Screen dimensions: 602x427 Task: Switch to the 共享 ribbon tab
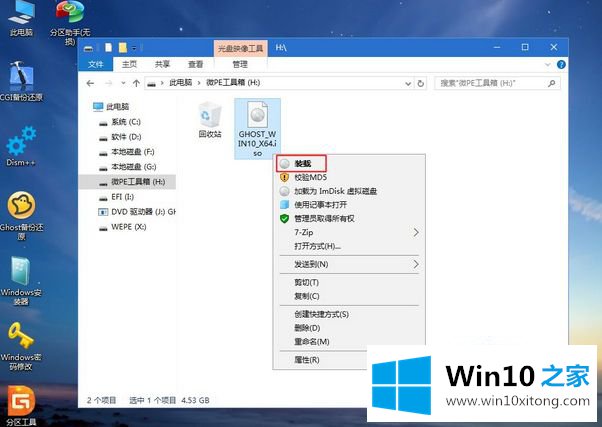point(162,64)
